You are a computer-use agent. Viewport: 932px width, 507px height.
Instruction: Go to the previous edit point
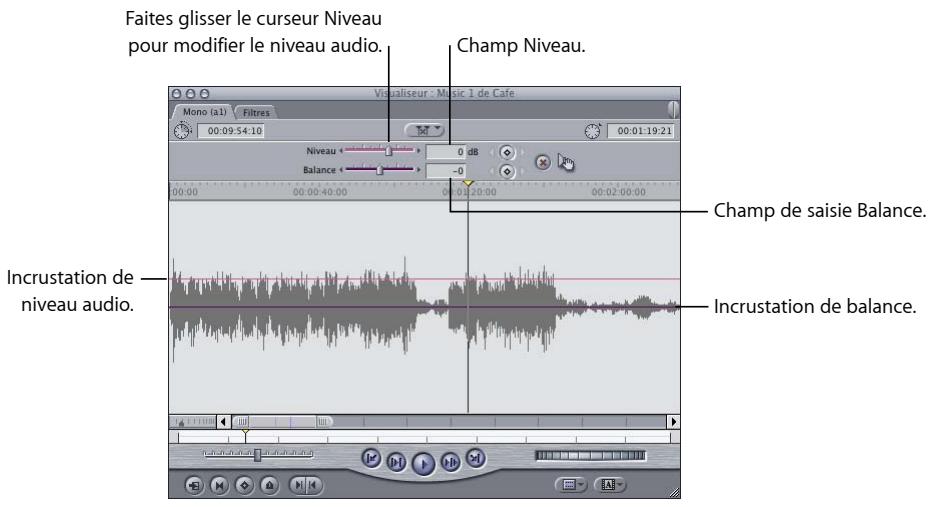click(371, 458)
